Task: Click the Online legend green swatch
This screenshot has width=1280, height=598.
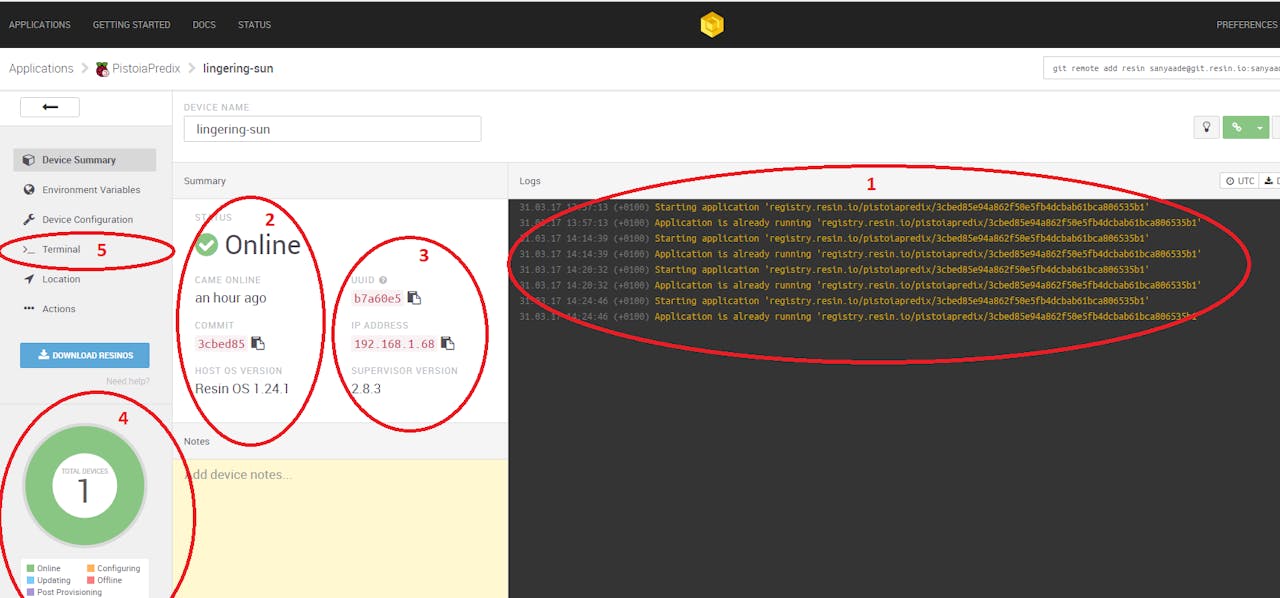Action: point(30,569)
